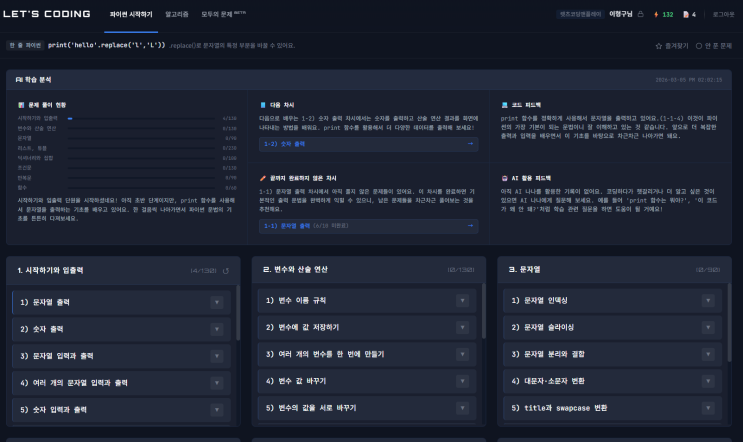Expand 1) 변수 이름 규칙 row arrow
Screen dimensions: 743x442
point(462,300)
